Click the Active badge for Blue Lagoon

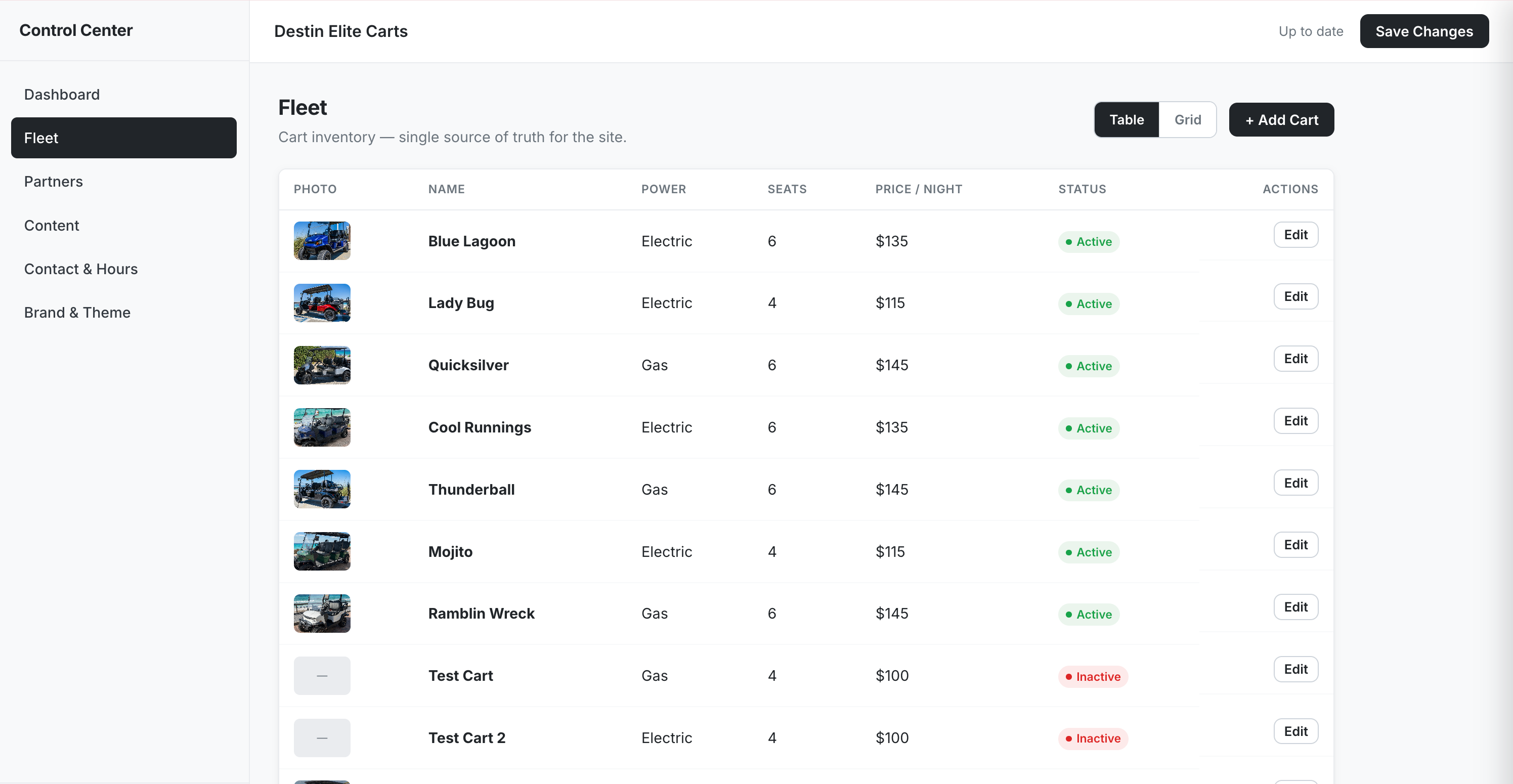click(x=1089, y=242)
